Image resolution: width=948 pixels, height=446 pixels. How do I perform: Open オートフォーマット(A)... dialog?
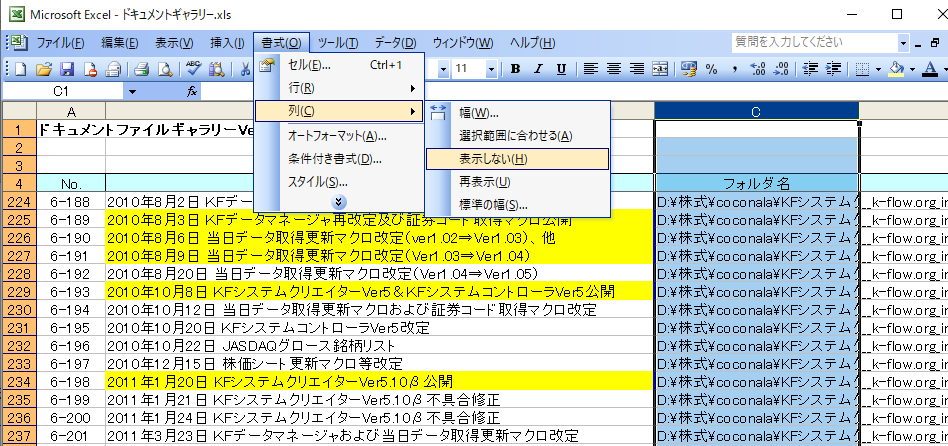[x=339, y=136]
